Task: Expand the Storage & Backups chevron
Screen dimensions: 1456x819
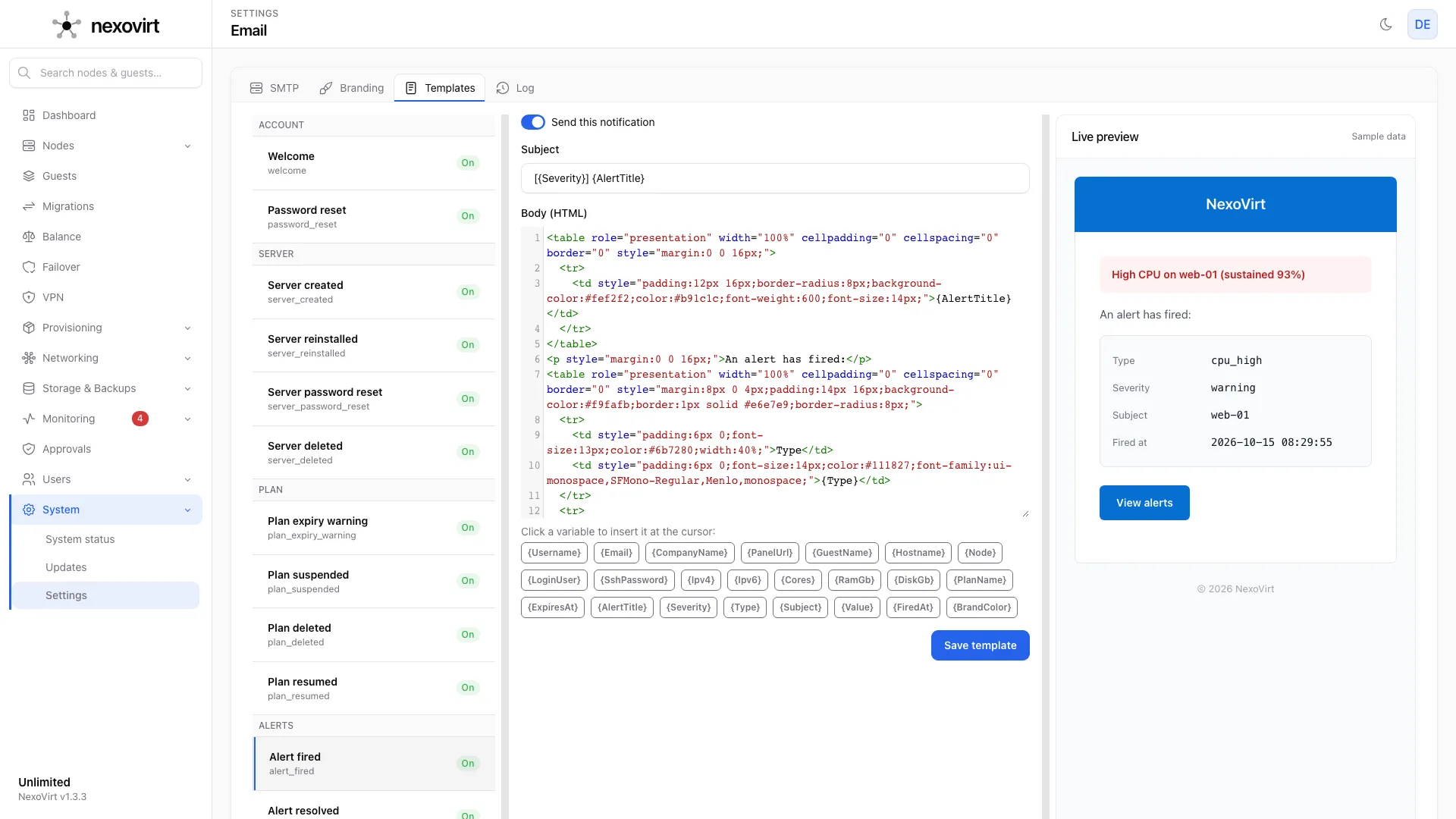Action: click(x=187, y=388)
